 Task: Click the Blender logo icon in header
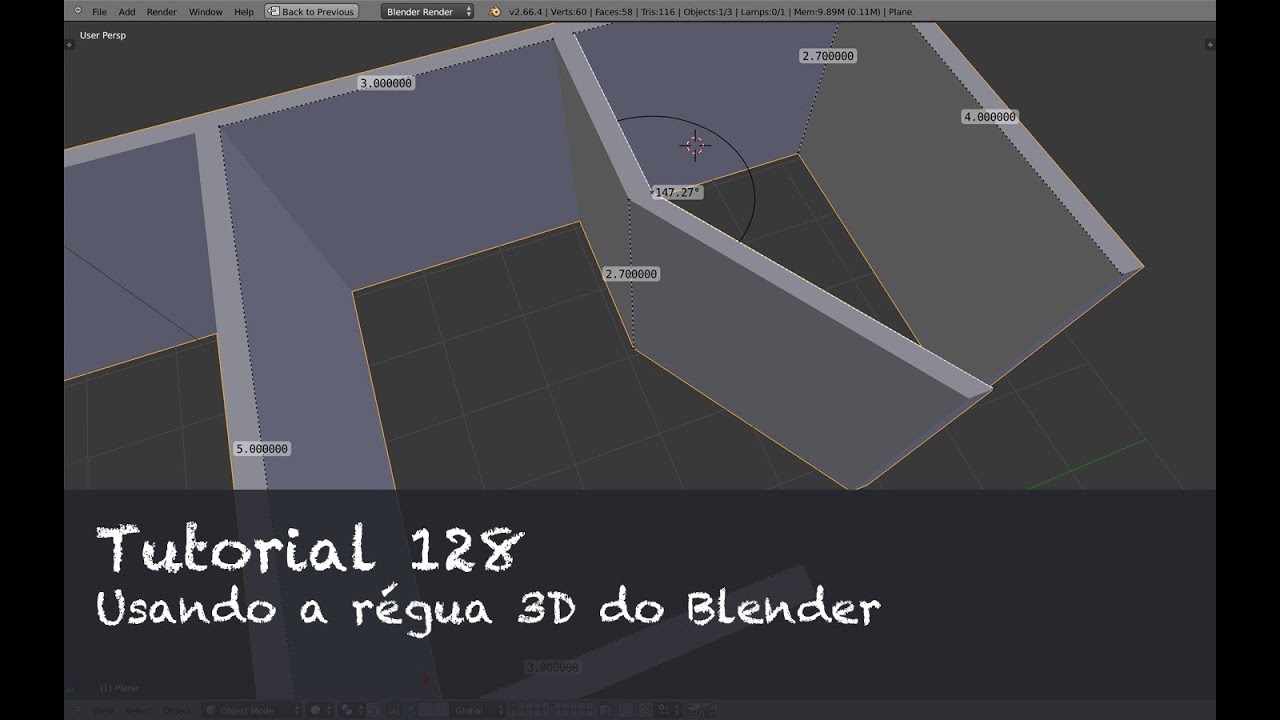click(x=495, y=11)
